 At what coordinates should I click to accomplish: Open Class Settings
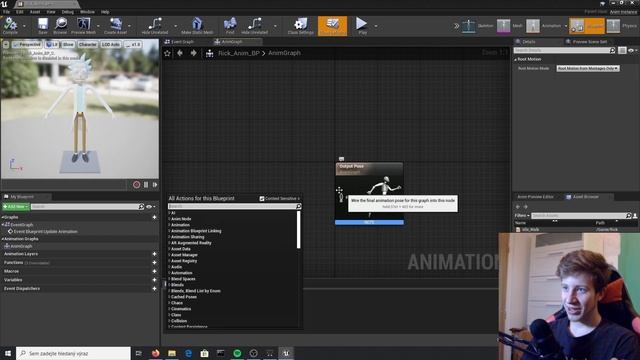(301, 26)
